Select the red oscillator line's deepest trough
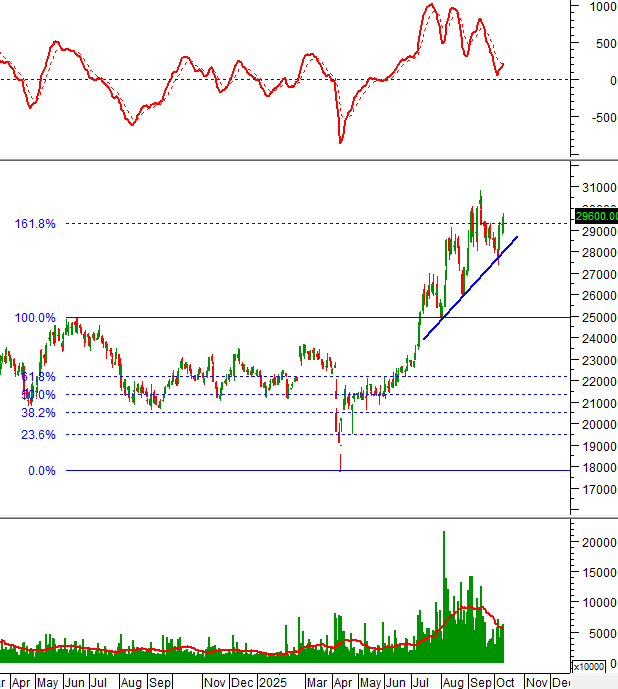618x689 pixels. pos(340,141)
